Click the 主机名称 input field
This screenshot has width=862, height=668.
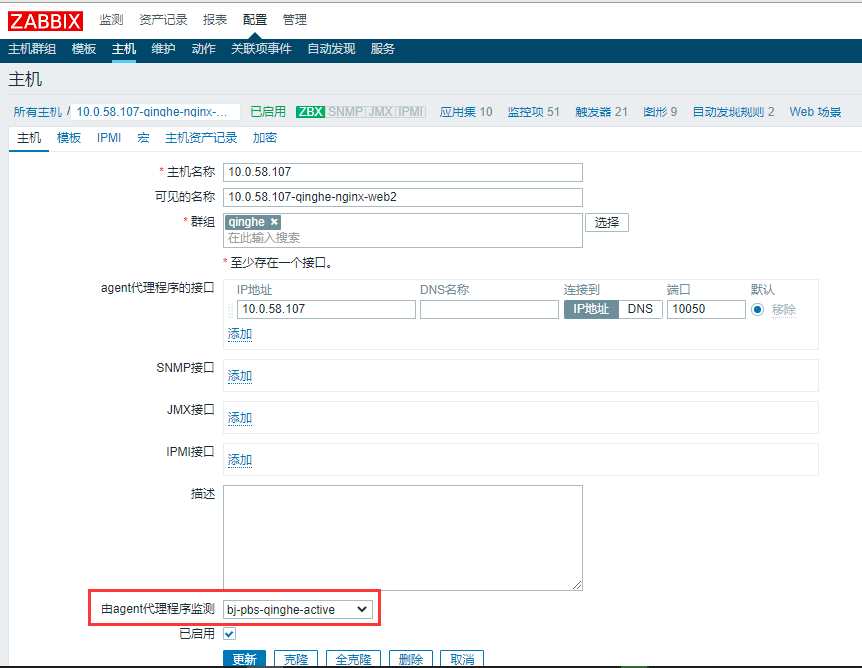click(x=402, y=172)
